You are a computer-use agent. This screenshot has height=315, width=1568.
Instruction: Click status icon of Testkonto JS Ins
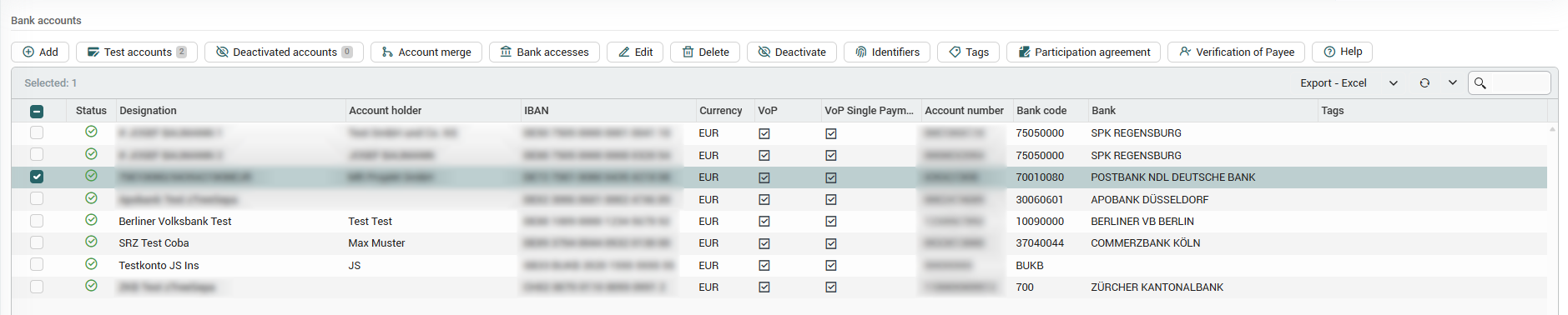[91, 263]
